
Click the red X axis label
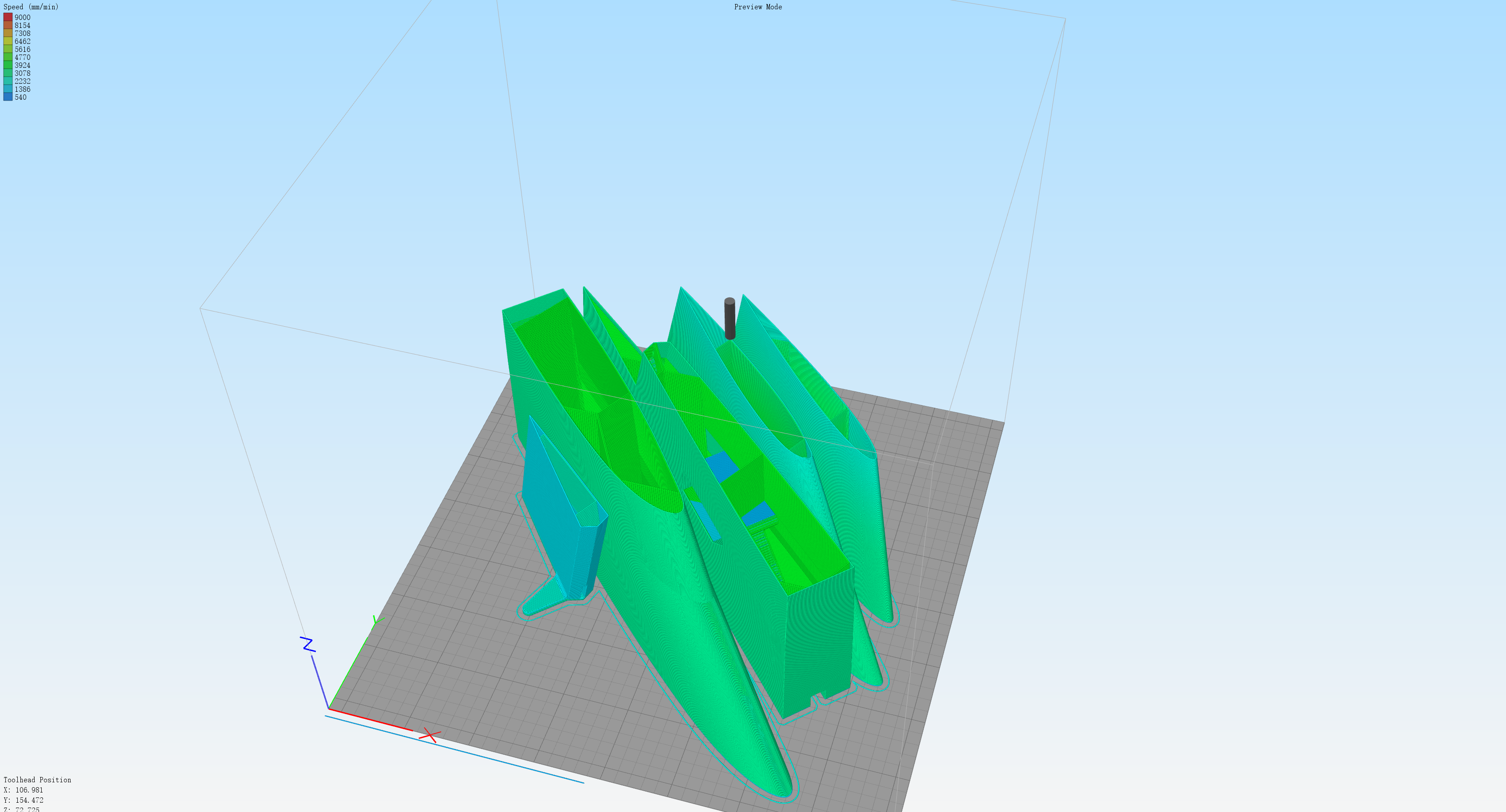click(x=430, y=735)
